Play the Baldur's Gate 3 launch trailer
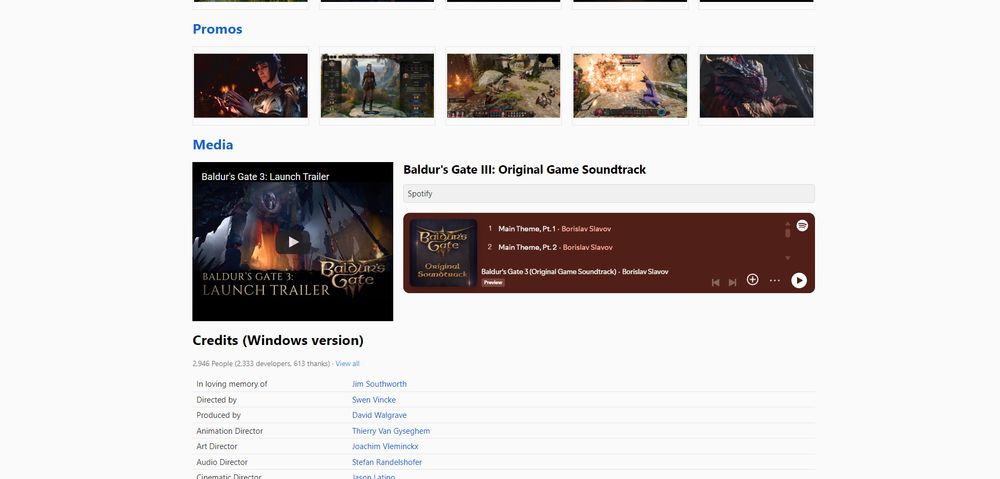 click(x=293, y=242)
